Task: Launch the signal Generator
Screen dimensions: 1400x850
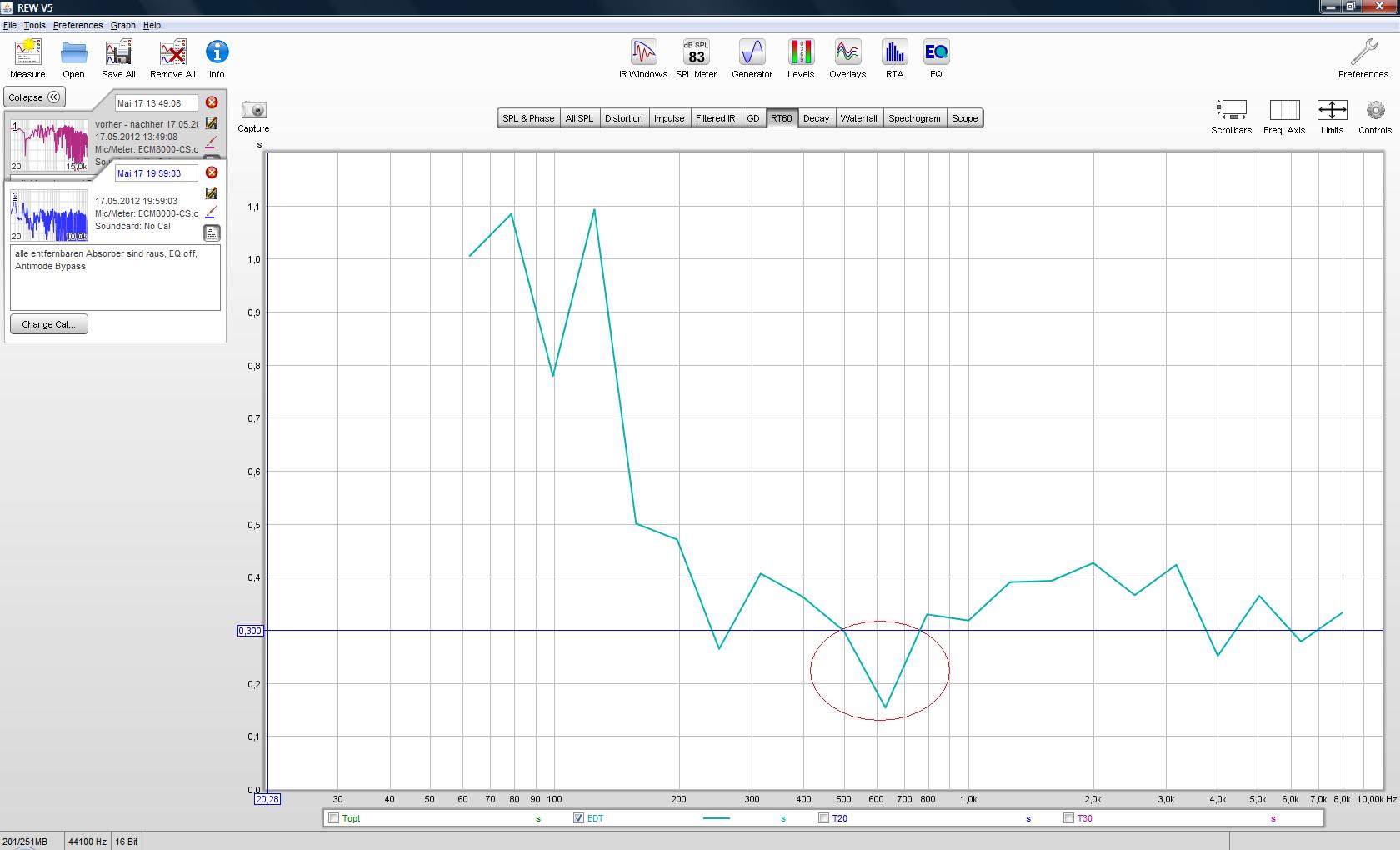Action: (752, 59)
